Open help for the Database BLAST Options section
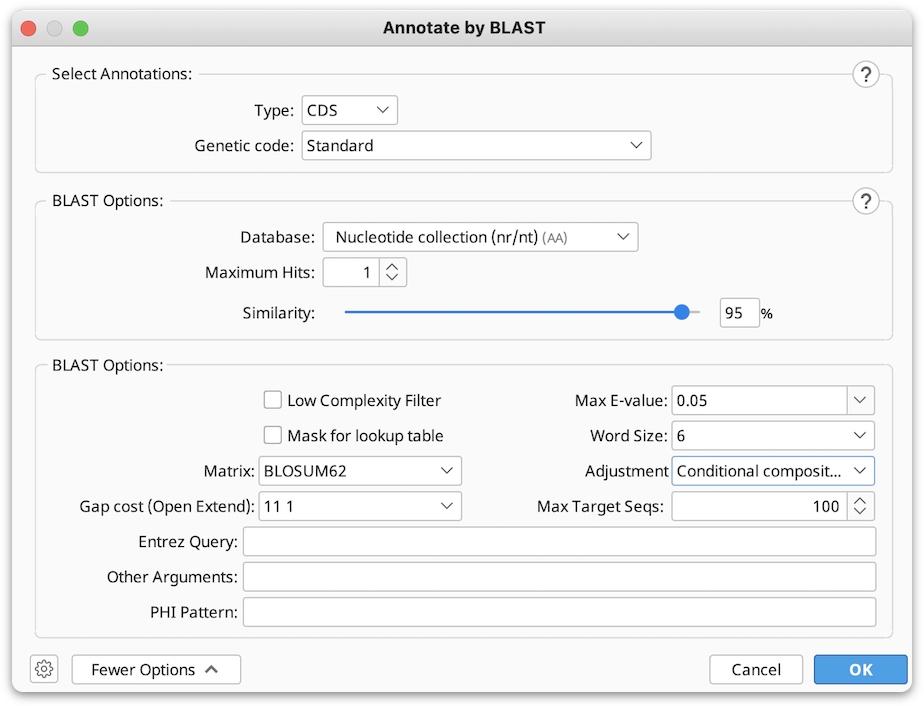Image resolution: width=924 pixels, height=706 pixels. 866,201
